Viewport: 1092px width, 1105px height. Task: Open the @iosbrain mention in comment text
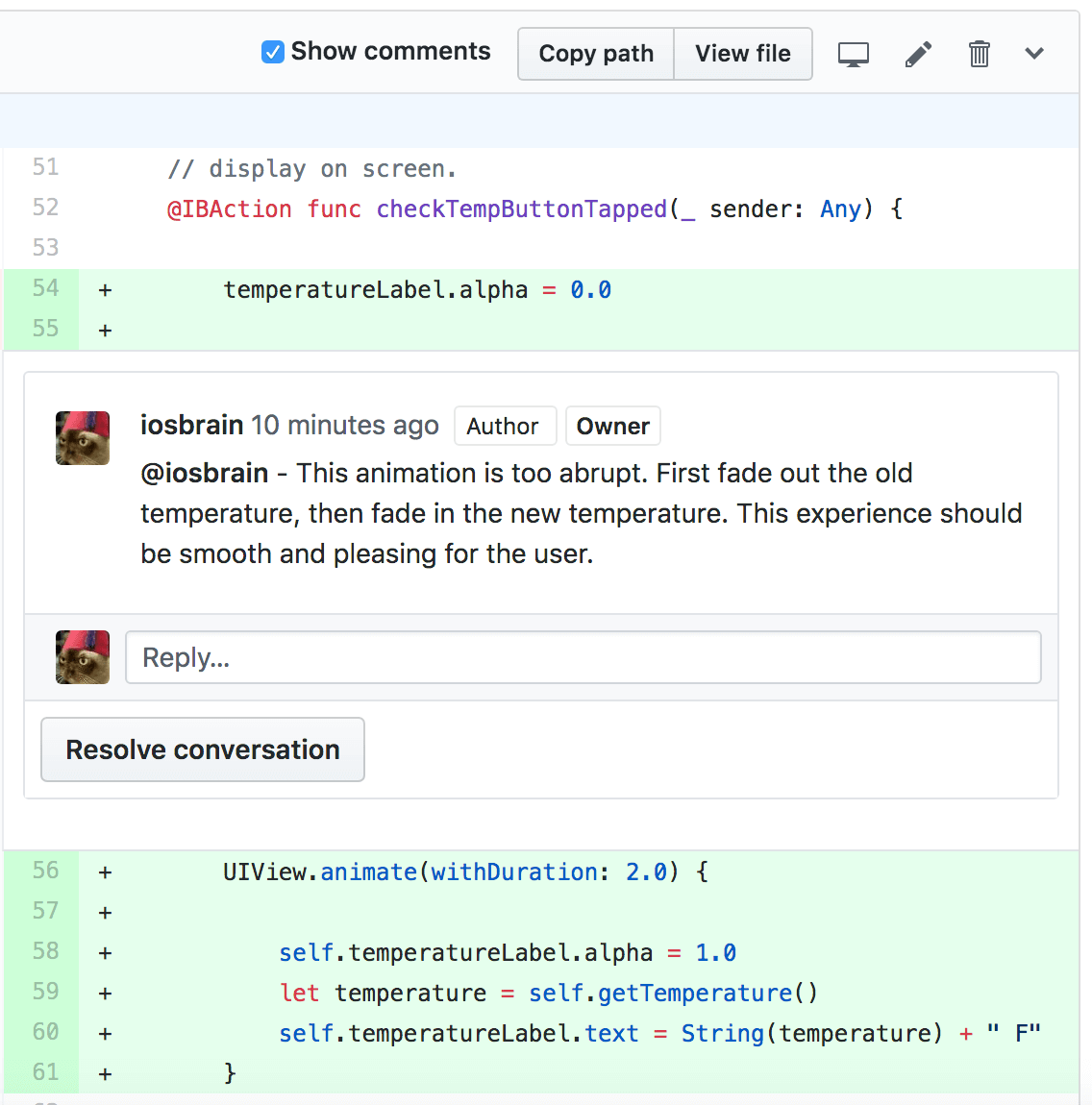[204, 473]
